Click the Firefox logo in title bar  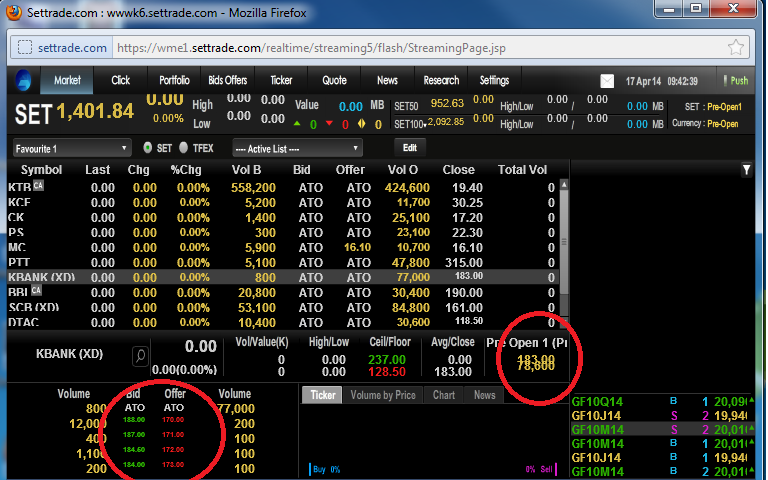13,12
